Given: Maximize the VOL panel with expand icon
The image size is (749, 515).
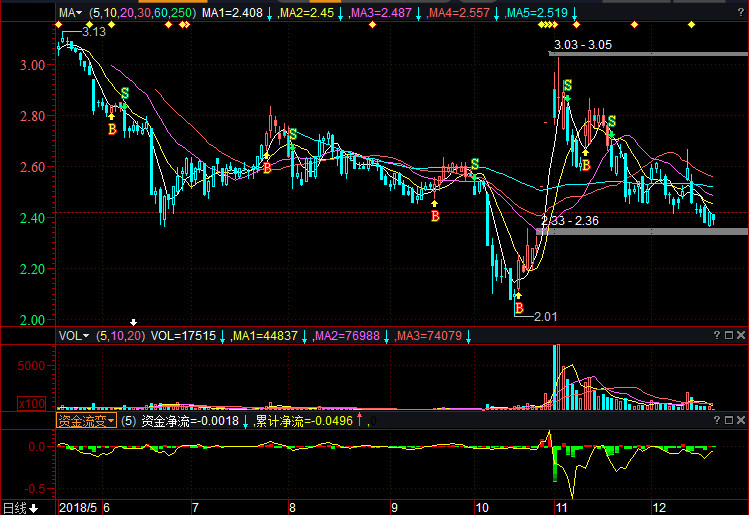Looking at the screenshot, I should pyautogui.click(x=729, y=336).
